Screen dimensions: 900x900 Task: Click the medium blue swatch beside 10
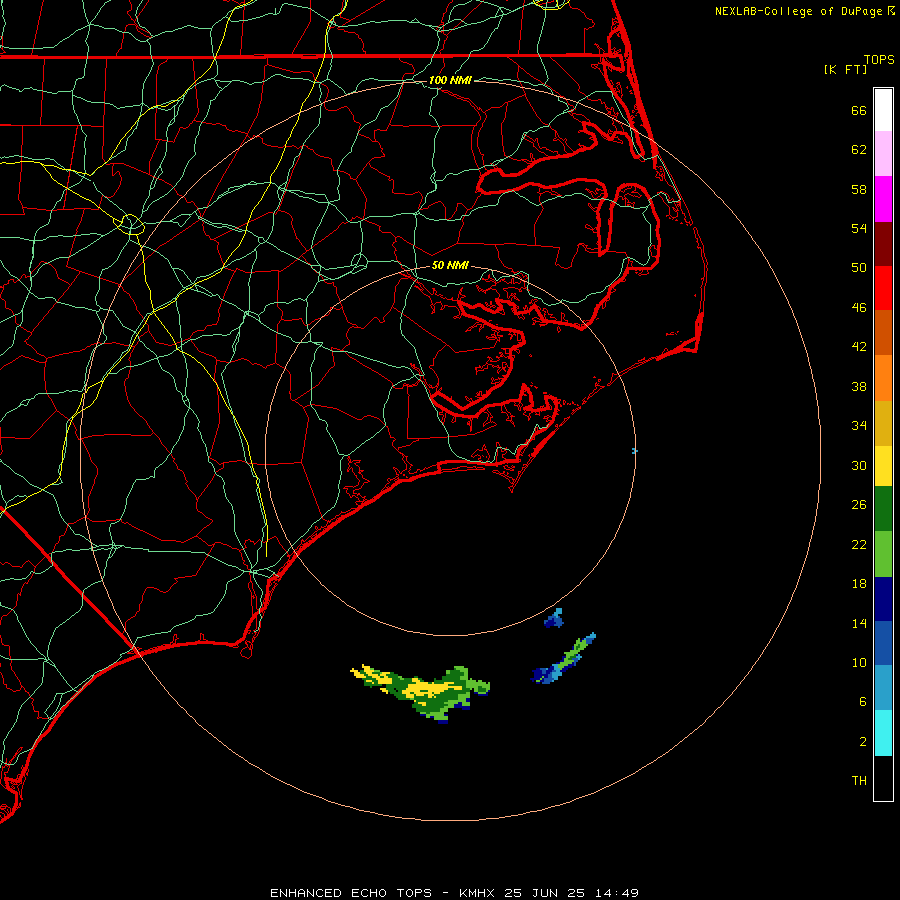pyautogui.click(x=883, y=643)
